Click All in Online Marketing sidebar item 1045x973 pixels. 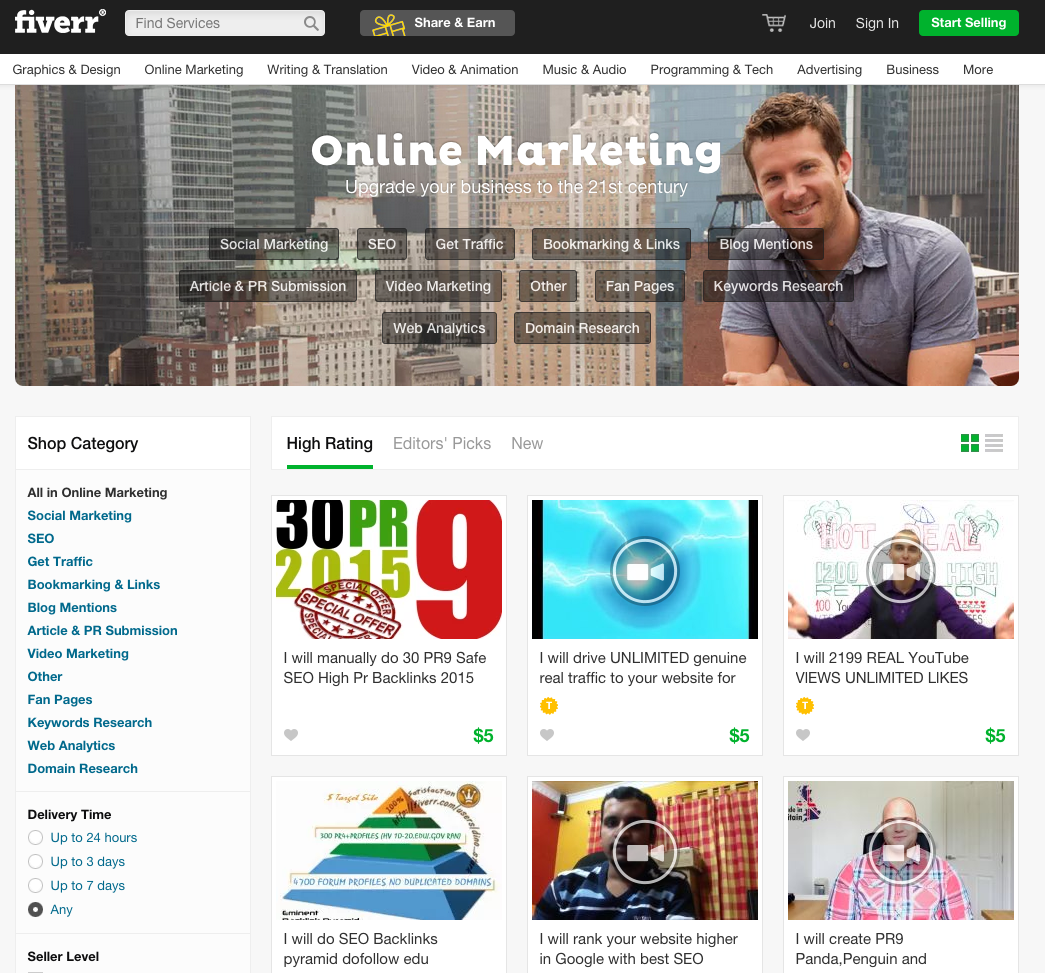click(x=97, y=492)
